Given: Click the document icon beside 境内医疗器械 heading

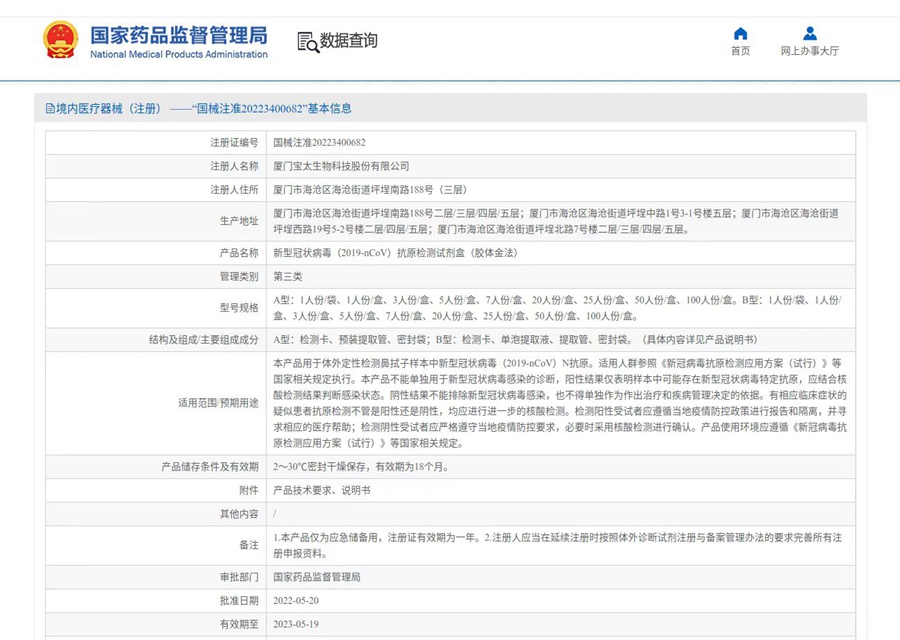Looking at the screenshot, I should [49, 108].
